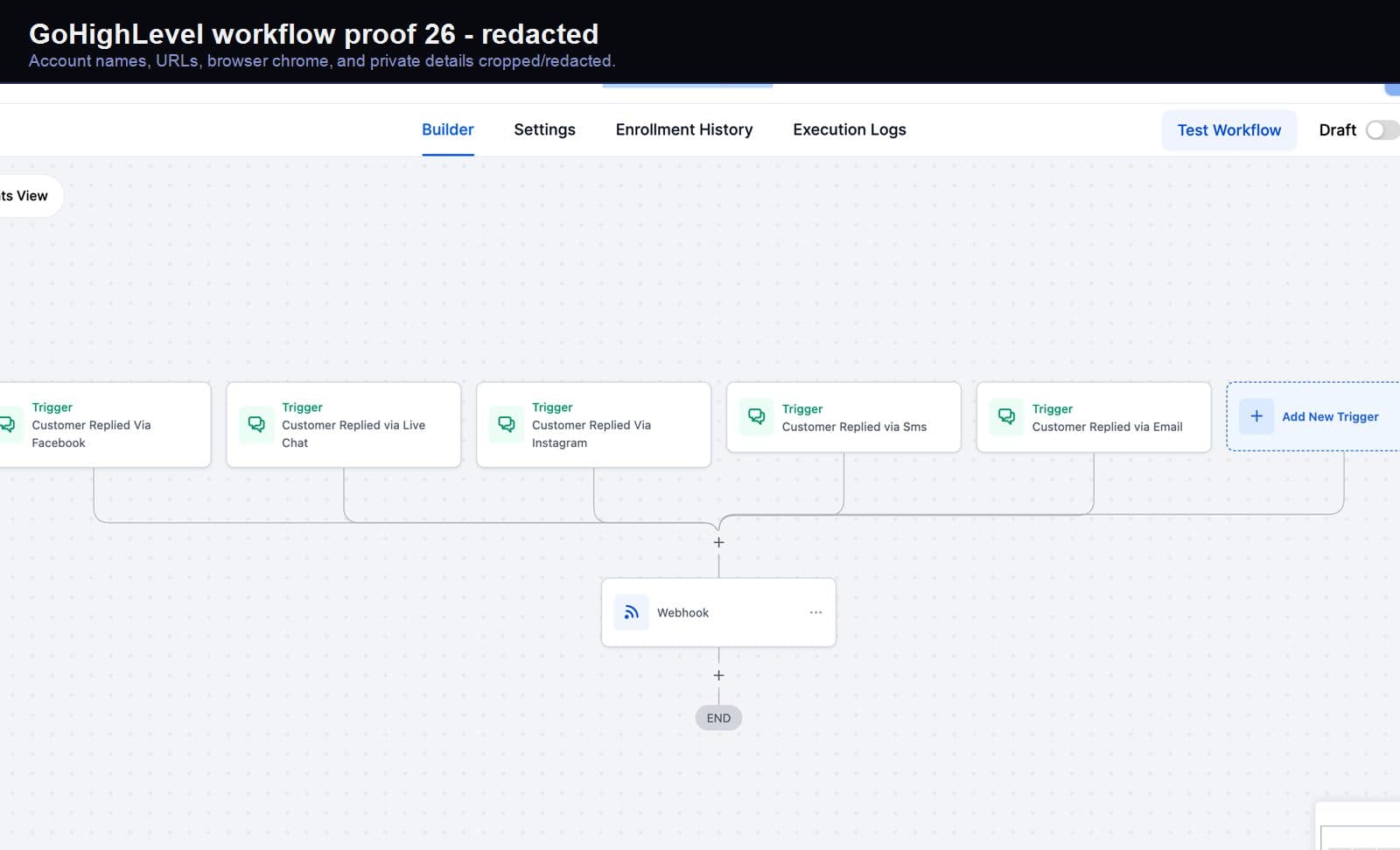The width and height of the screenshot is (1400, 850).
Task: Open the Settings tab
Action: coord(544,129)
